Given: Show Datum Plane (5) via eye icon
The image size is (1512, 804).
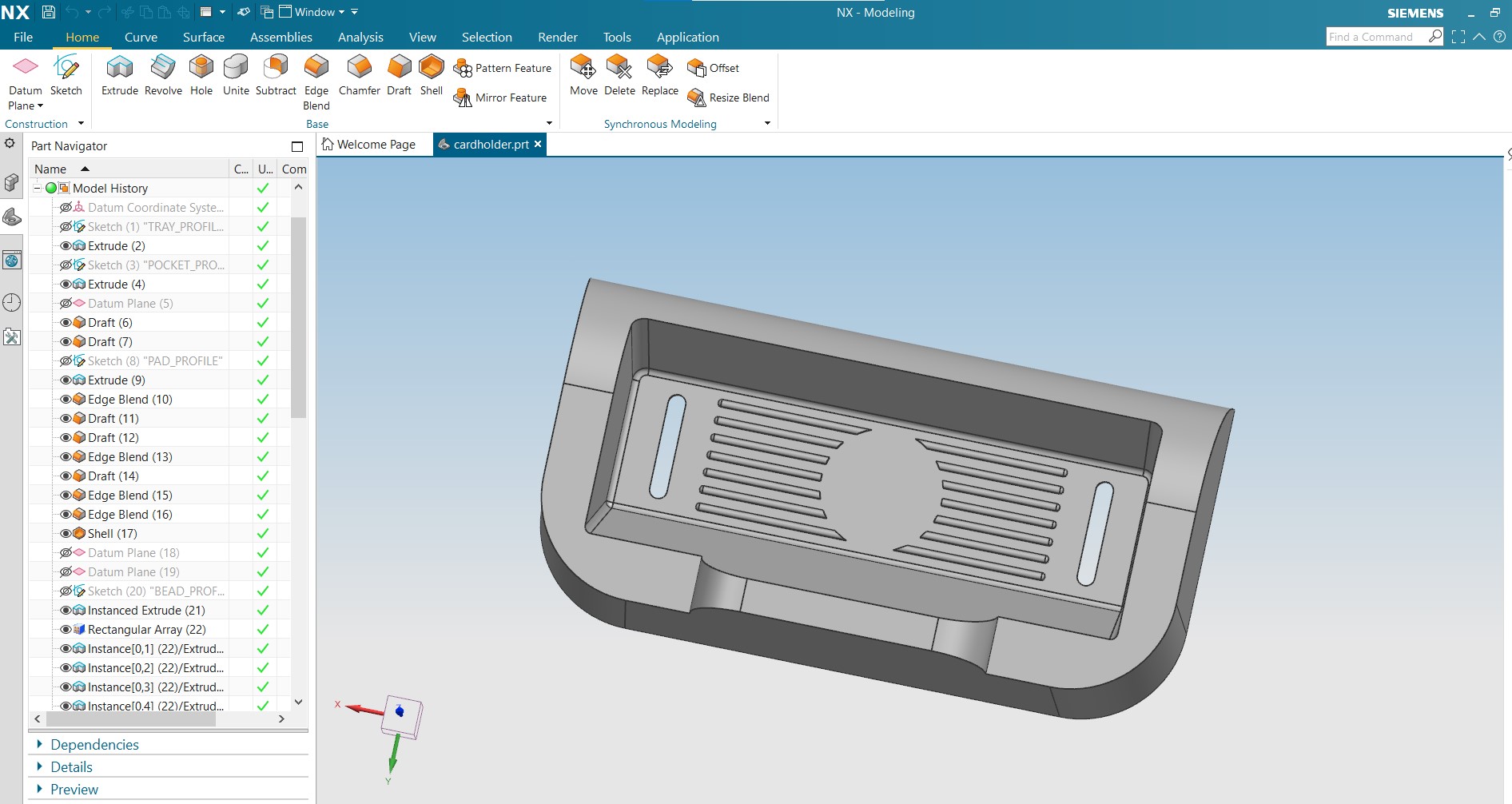Looking at the screenshot, I should 66,304.
